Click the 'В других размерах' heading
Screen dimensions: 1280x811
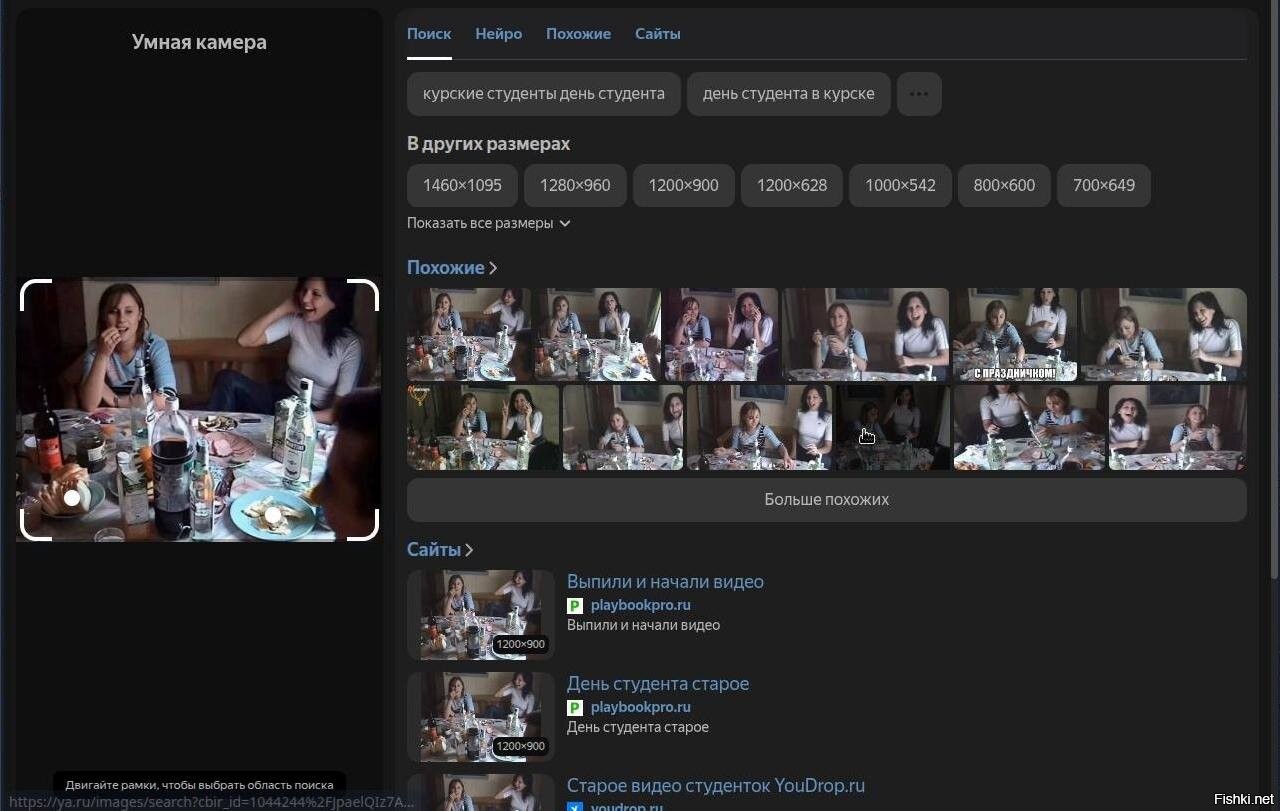(489, 144)
